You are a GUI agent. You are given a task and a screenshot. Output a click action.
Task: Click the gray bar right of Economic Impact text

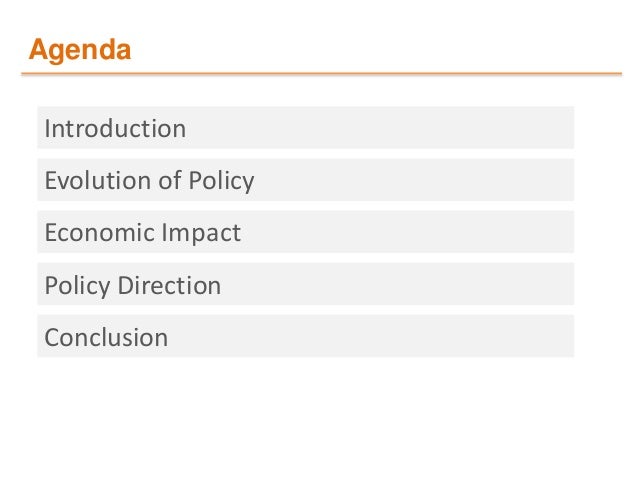click(x=407, y=232)
